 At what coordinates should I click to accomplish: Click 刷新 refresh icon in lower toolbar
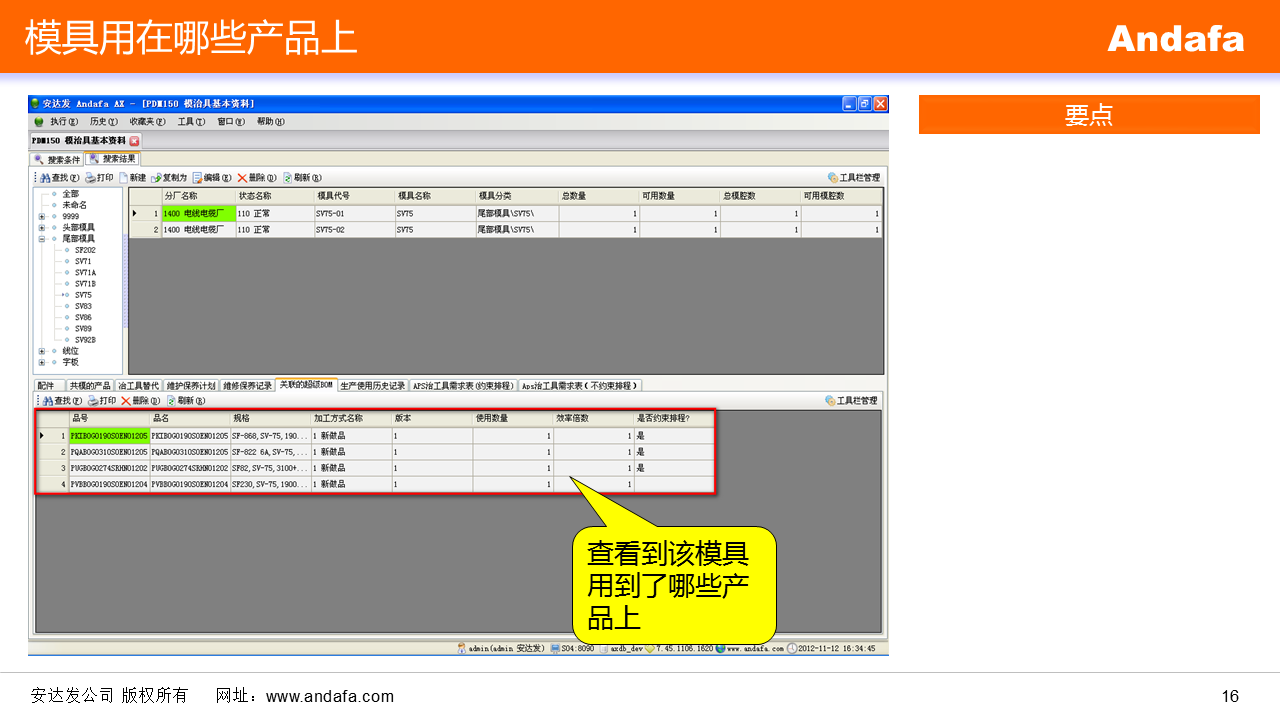(x=172, y=401)
